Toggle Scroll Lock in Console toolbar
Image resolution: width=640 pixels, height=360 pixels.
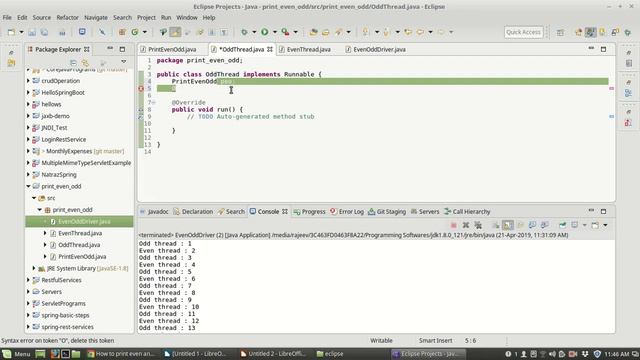click(x=507, y=225)
